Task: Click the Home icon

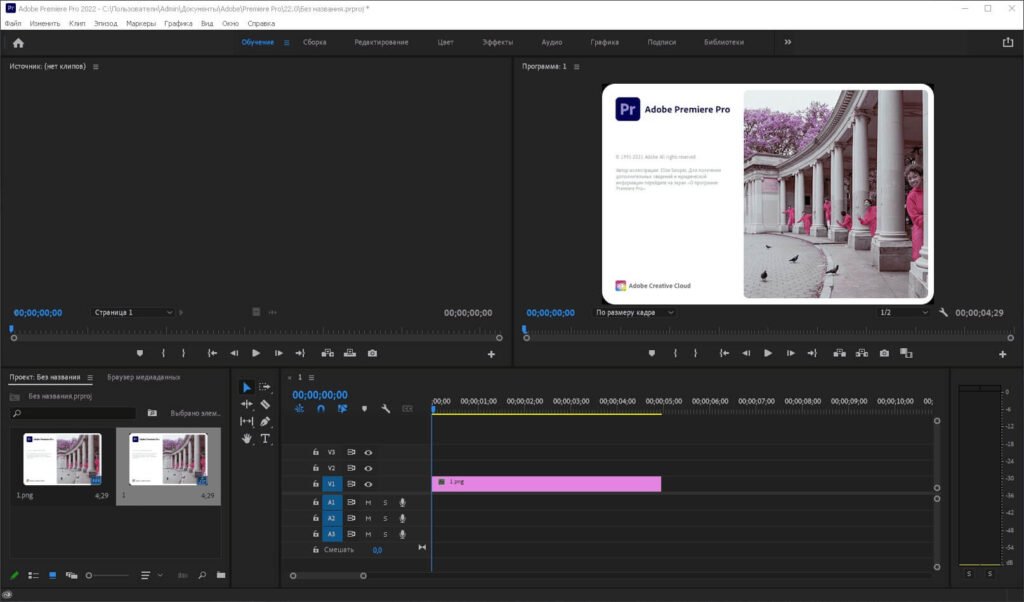Action: point(18,43)
